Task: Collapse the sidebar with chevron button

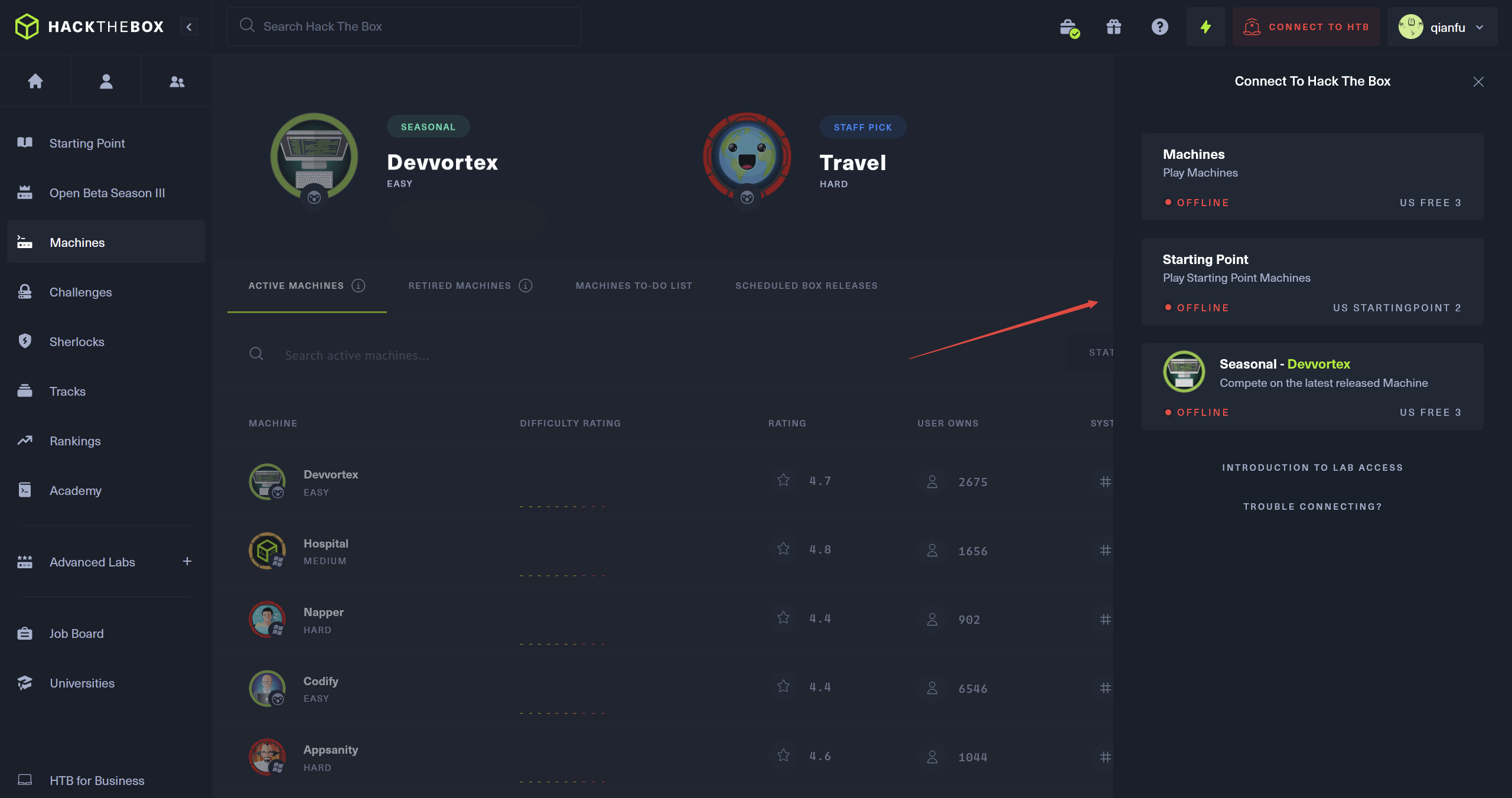Action: click(189, 27)
